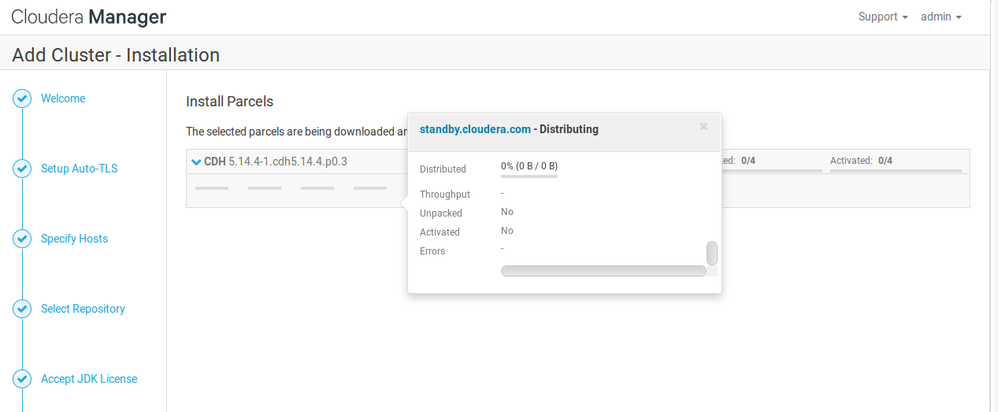Click the vertical scrollbar in the popup
This screenshot has height=412, width=998.
pos(712,254)
